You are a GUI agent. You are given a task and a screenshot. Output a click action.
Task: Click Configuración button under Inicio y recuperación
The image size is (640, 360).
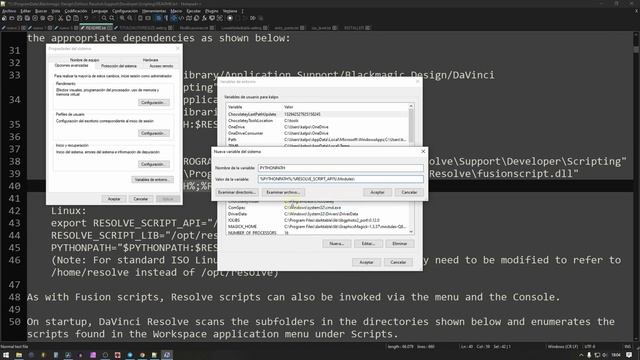tap(153, 164)
